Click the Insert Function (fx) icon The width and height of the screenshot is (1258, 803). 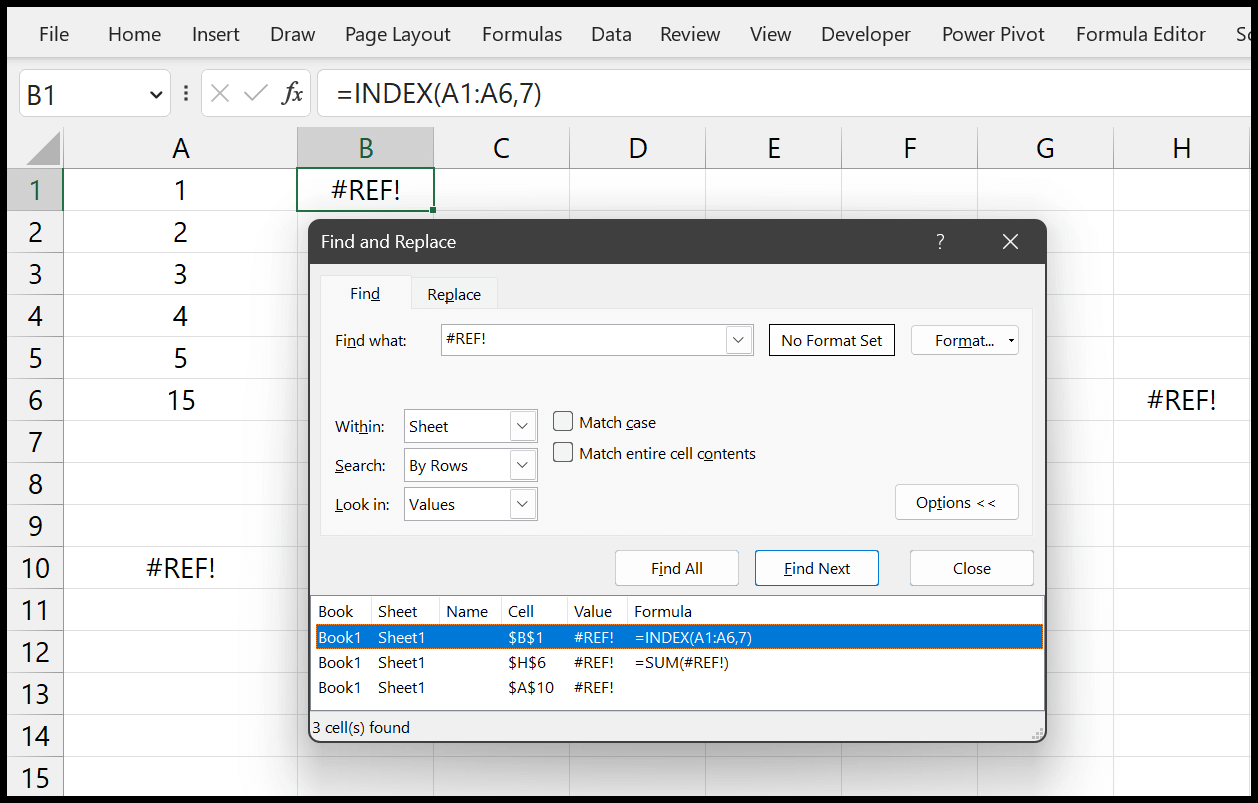pyautogui.click(x=291, y=92)
